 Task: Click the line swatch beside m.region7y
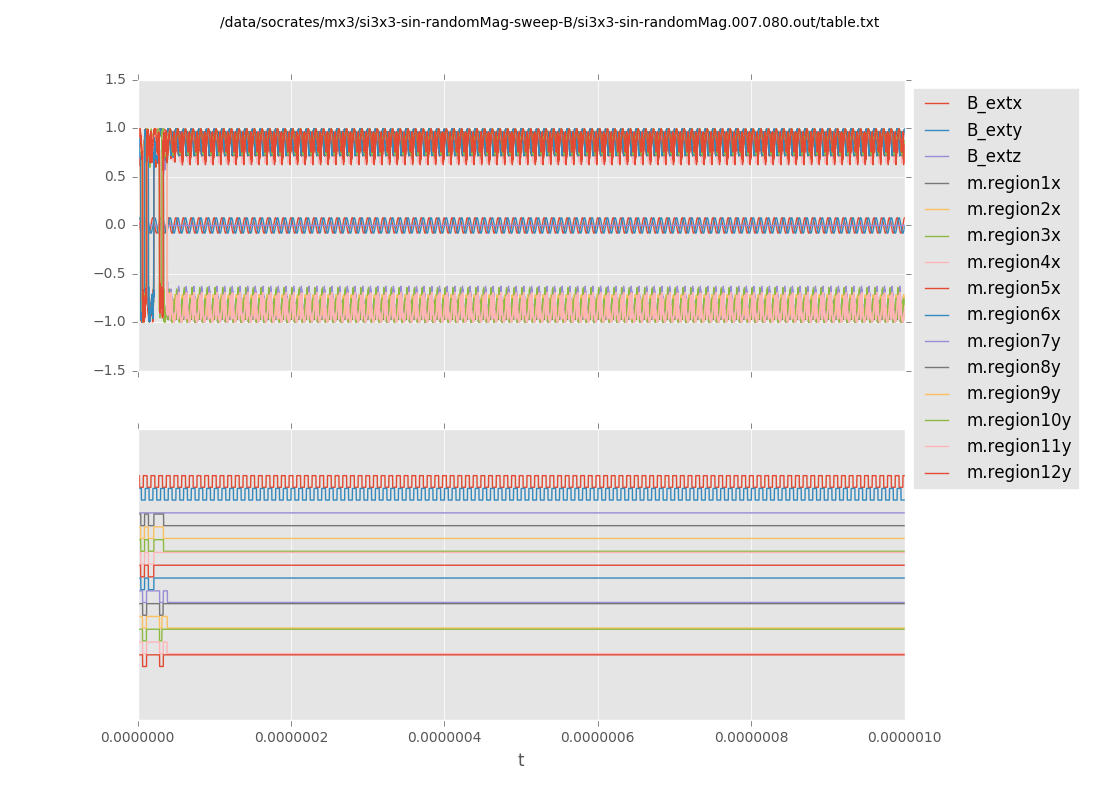937,341
